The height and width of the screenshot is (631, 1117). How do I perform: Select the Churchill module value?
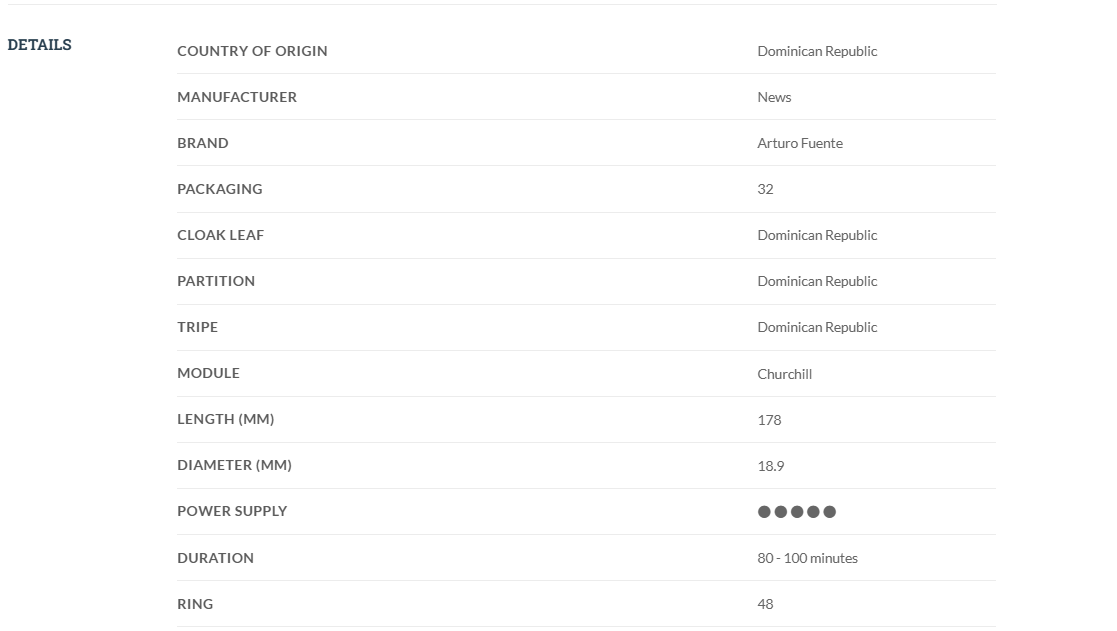click(784, 374)
